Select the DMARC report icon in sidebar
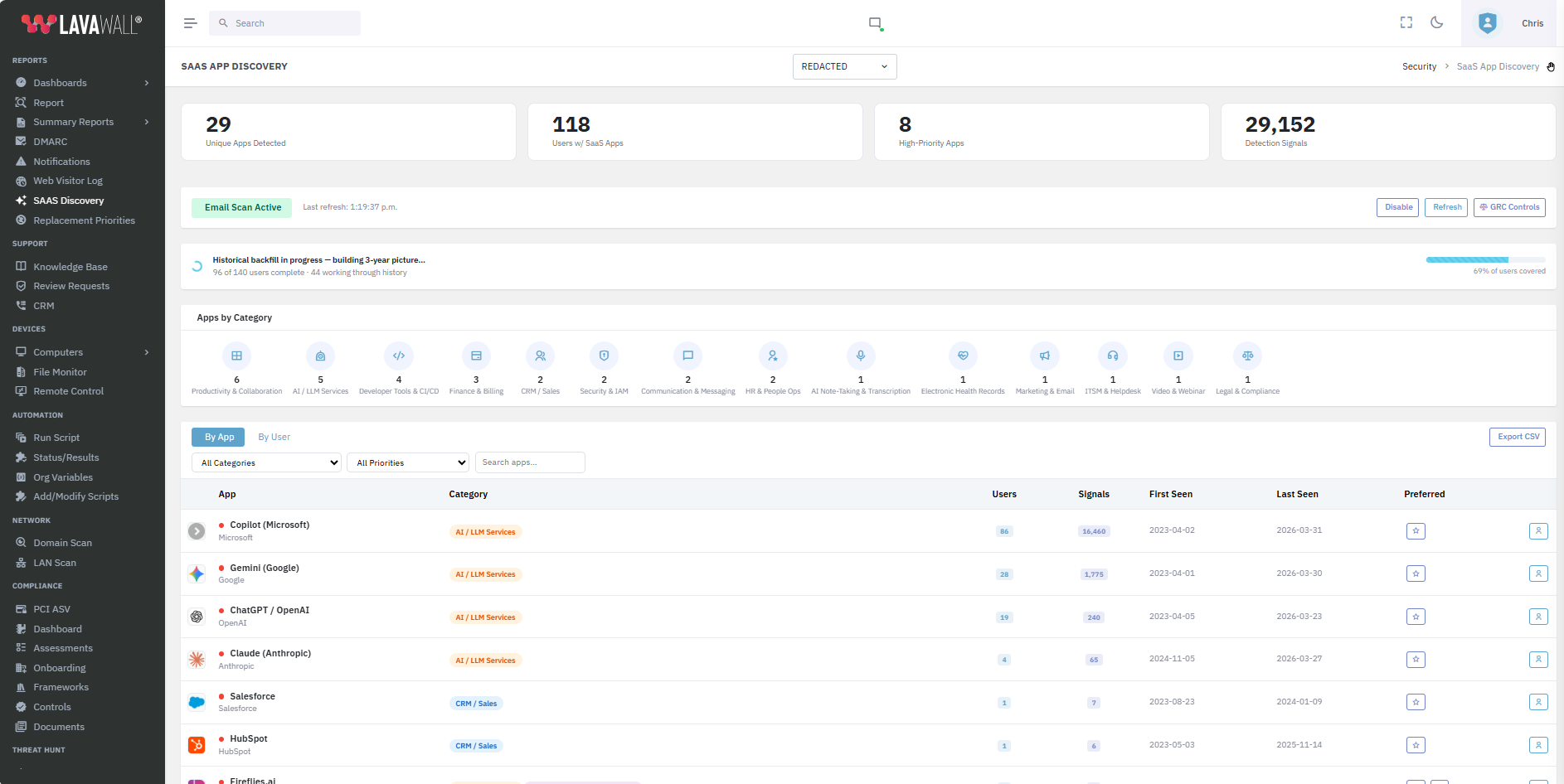Viewport: 1564px width, 784px height. 22,141
